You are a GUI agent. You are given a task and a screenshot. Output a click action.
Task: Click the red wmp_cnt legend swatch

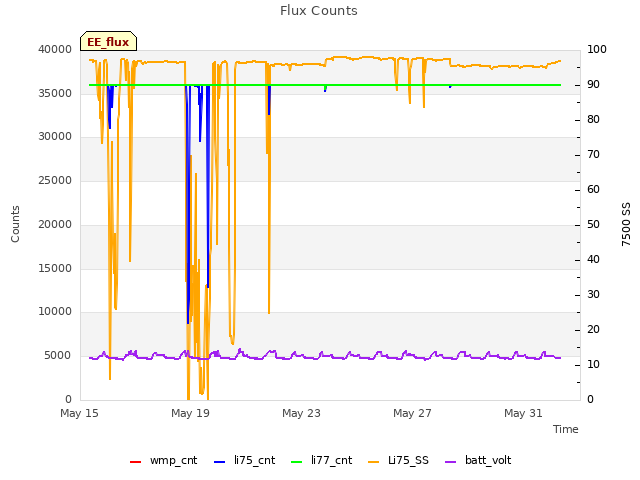(x=135, y=462)
